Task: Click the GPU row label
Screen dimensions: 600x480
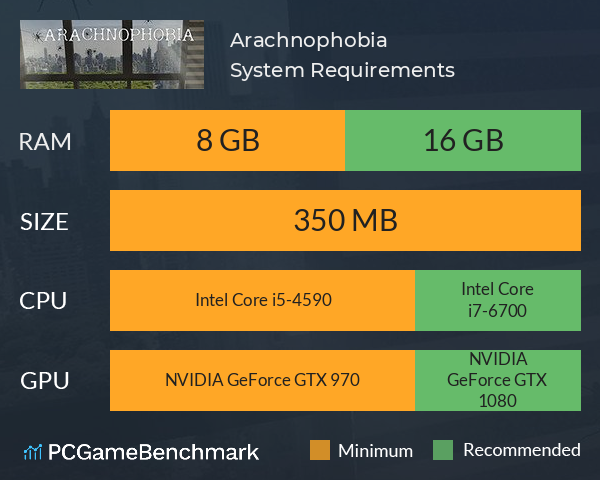Action: [x=44, y=381]
